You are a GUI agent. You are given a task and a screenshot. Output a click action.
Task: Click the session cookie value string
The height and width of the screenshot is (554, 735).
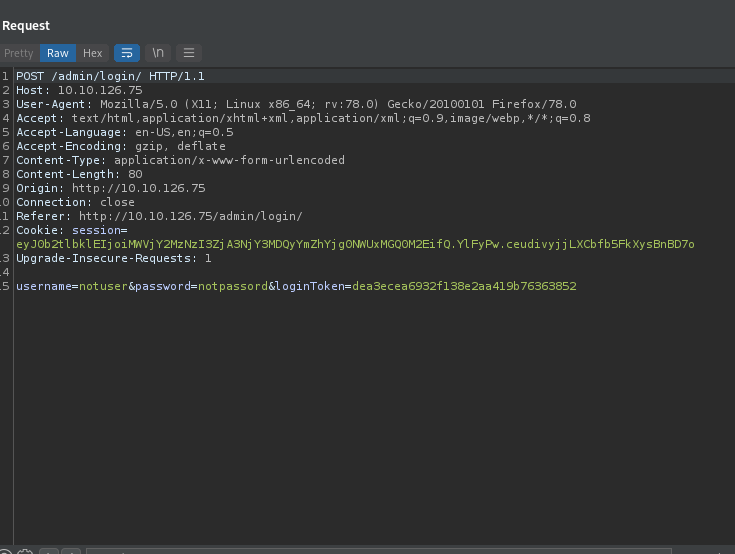[x=355, y=244]
